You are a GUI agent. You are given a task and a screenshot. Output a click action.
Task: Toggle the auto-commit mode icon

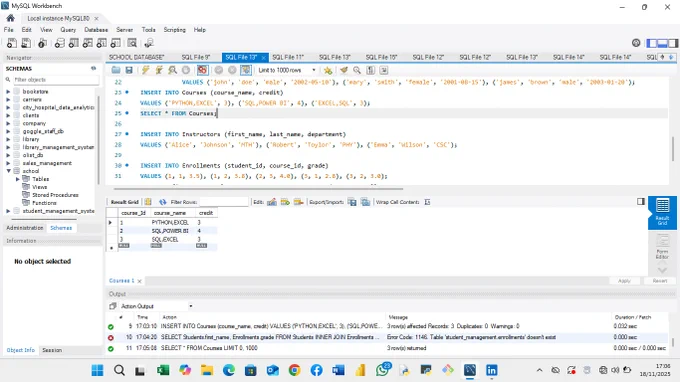coord(246,70)
